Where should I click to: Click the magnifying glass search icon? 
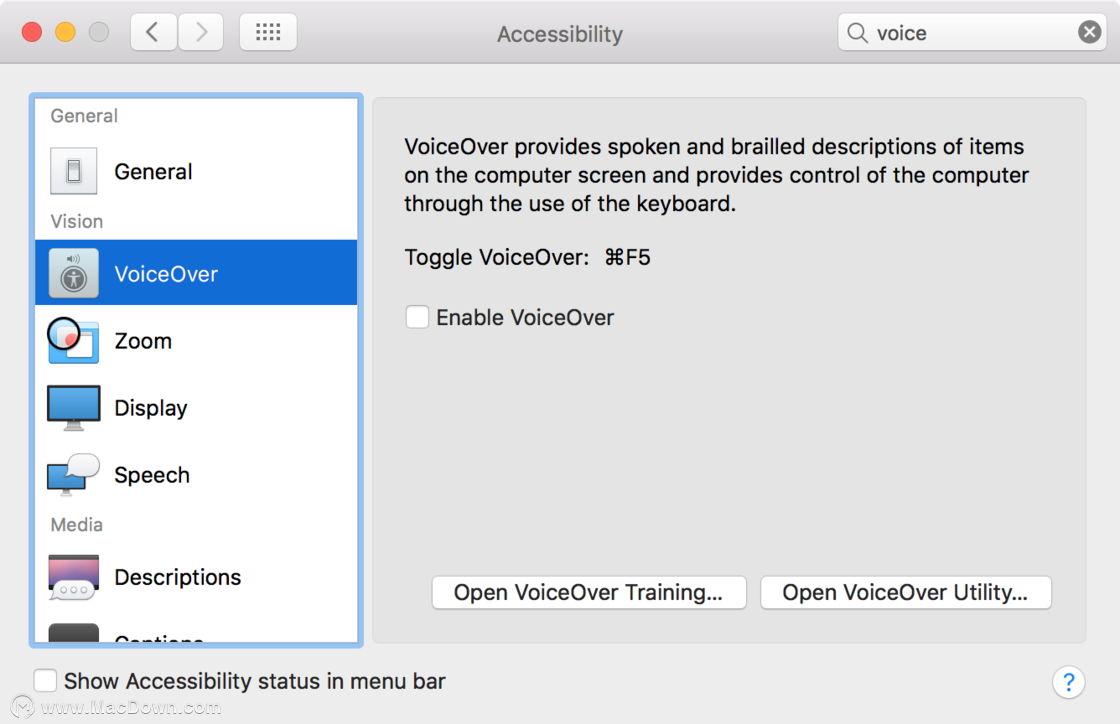(x=857, y=33)
